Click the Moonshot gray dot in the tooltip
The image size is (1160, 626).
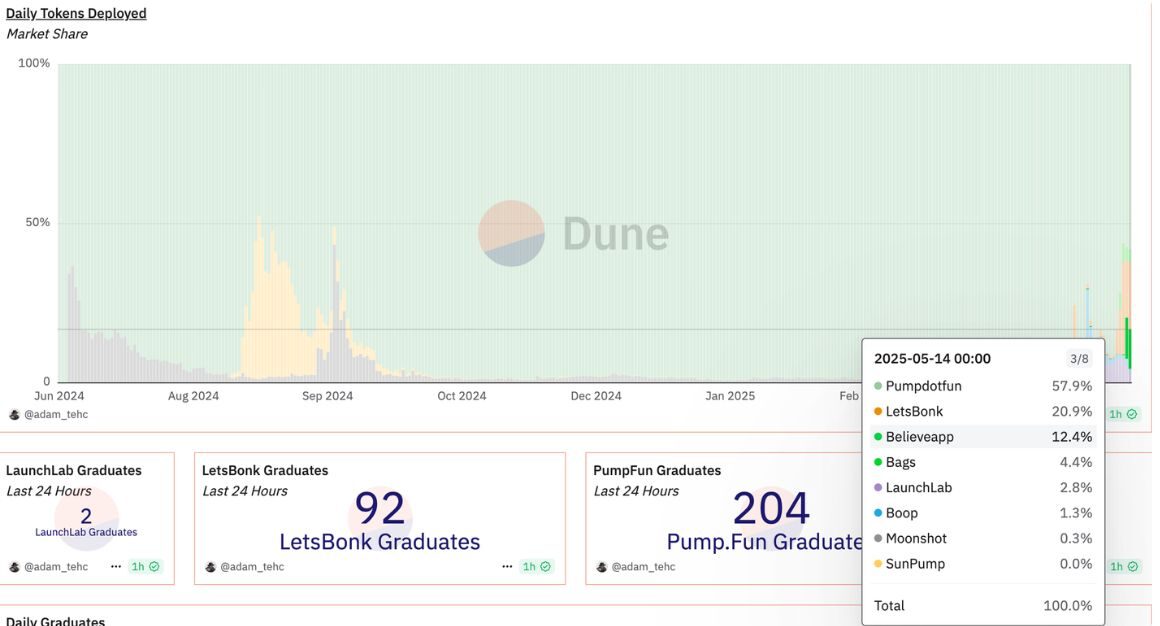click(x=878, y=539)
